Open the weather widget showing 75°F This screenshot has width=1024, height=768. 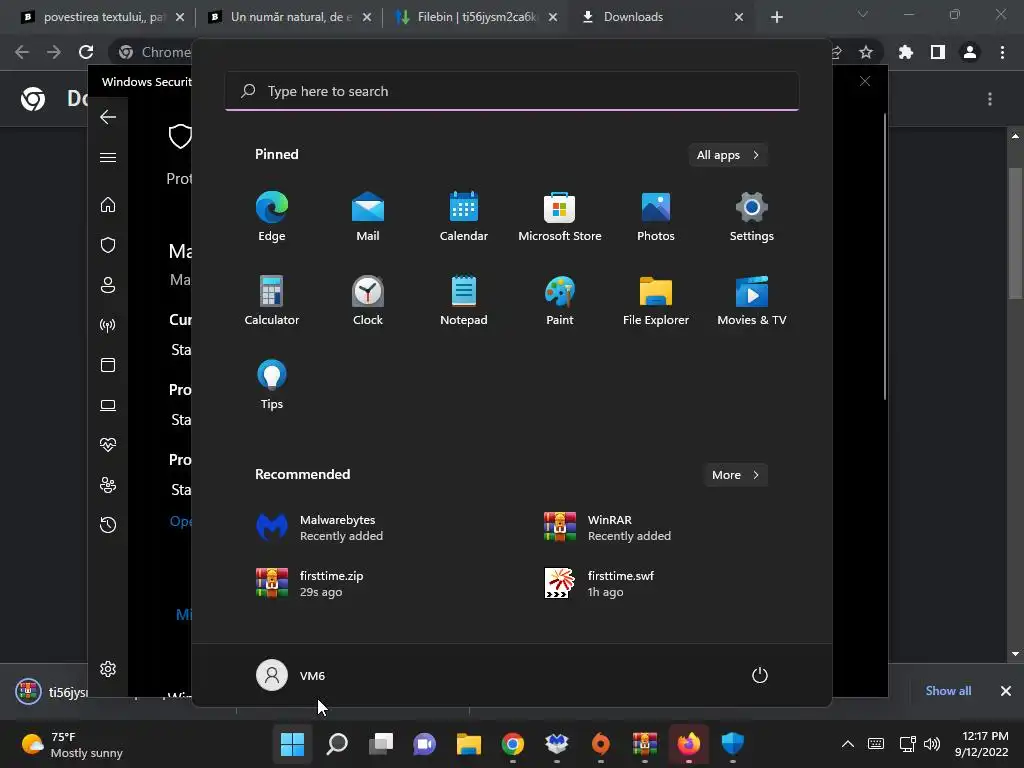tap(72, 744)
